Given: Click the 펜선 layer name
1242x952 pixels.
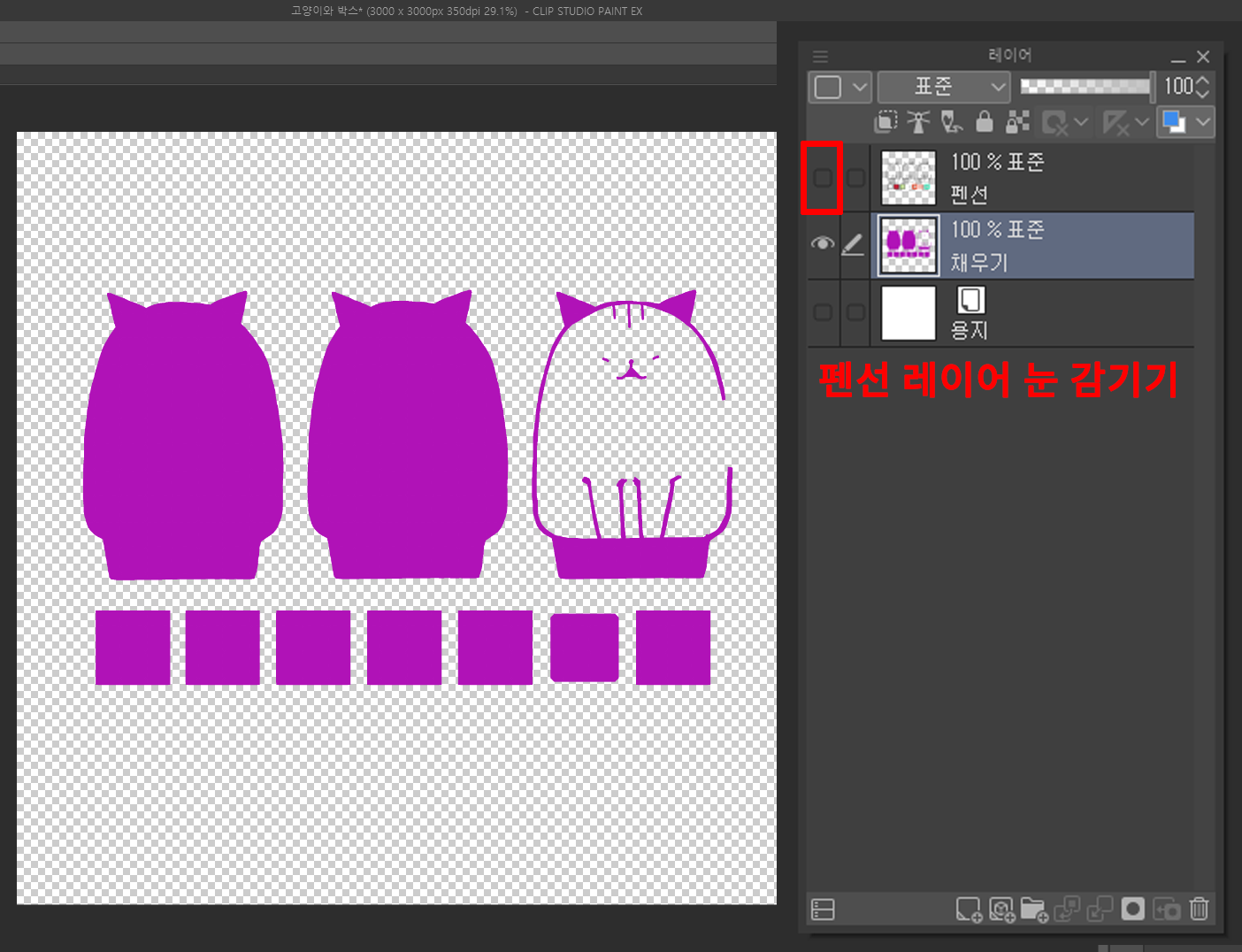Looking at the screenshot, I should click(x=969, y=194).
